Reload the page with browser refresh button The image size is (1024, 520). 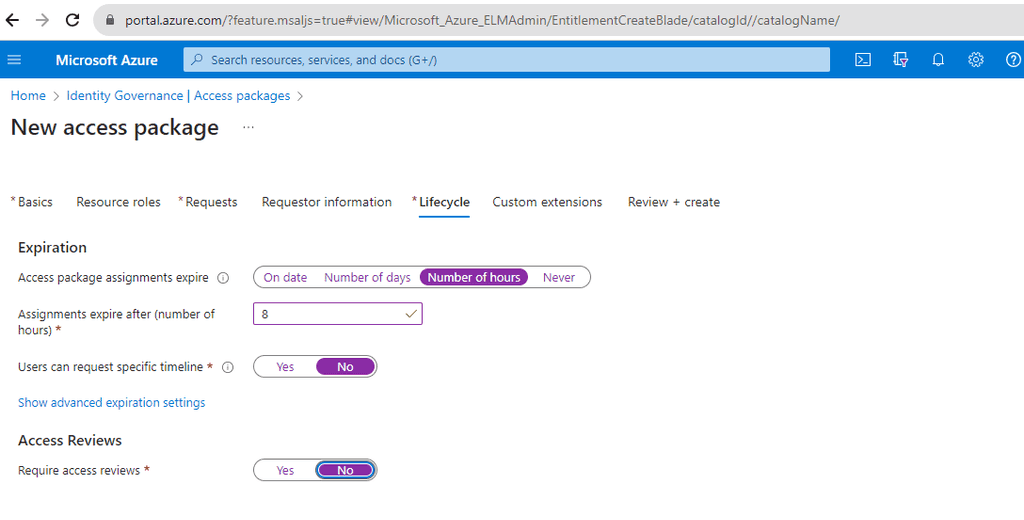(x=73, y=19)
